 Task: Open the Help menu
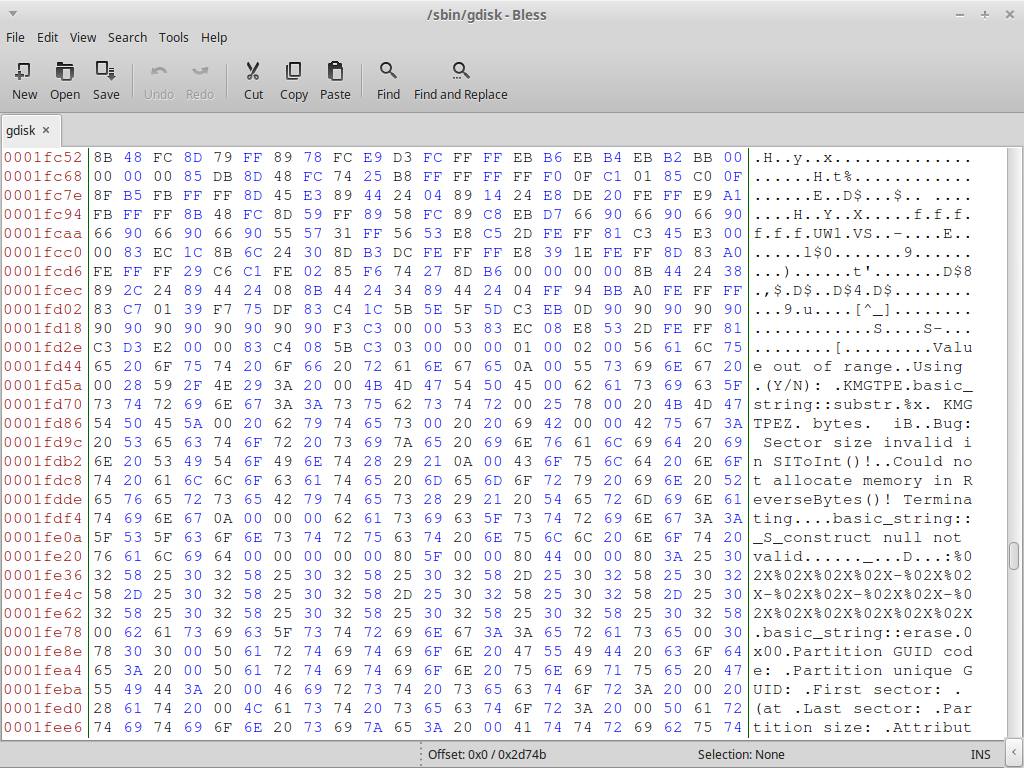click(x=214, y=37)
